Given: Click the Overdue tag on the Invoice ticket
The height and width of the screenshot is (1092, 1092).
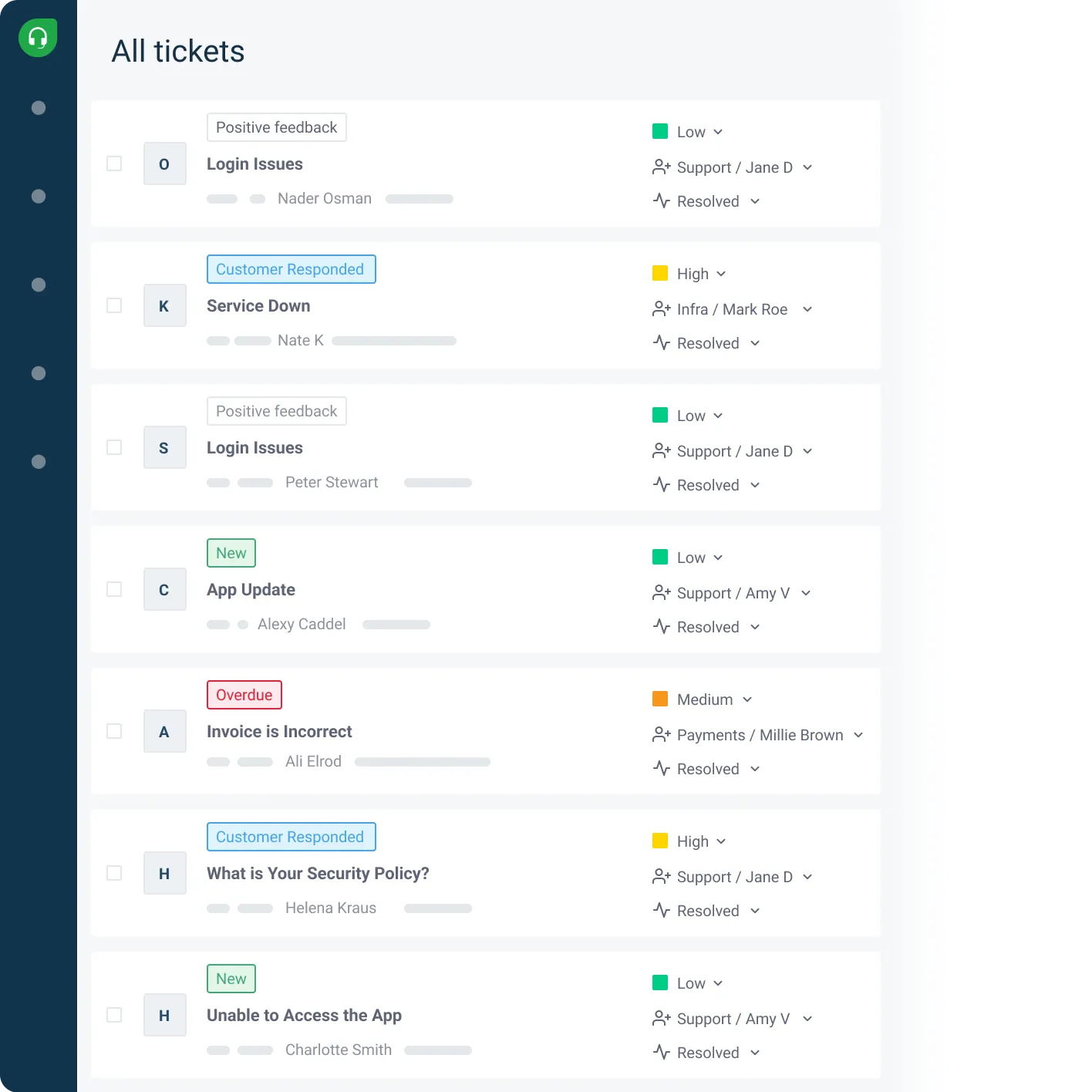Looking at the screenshot, I should tap(244, 695).
